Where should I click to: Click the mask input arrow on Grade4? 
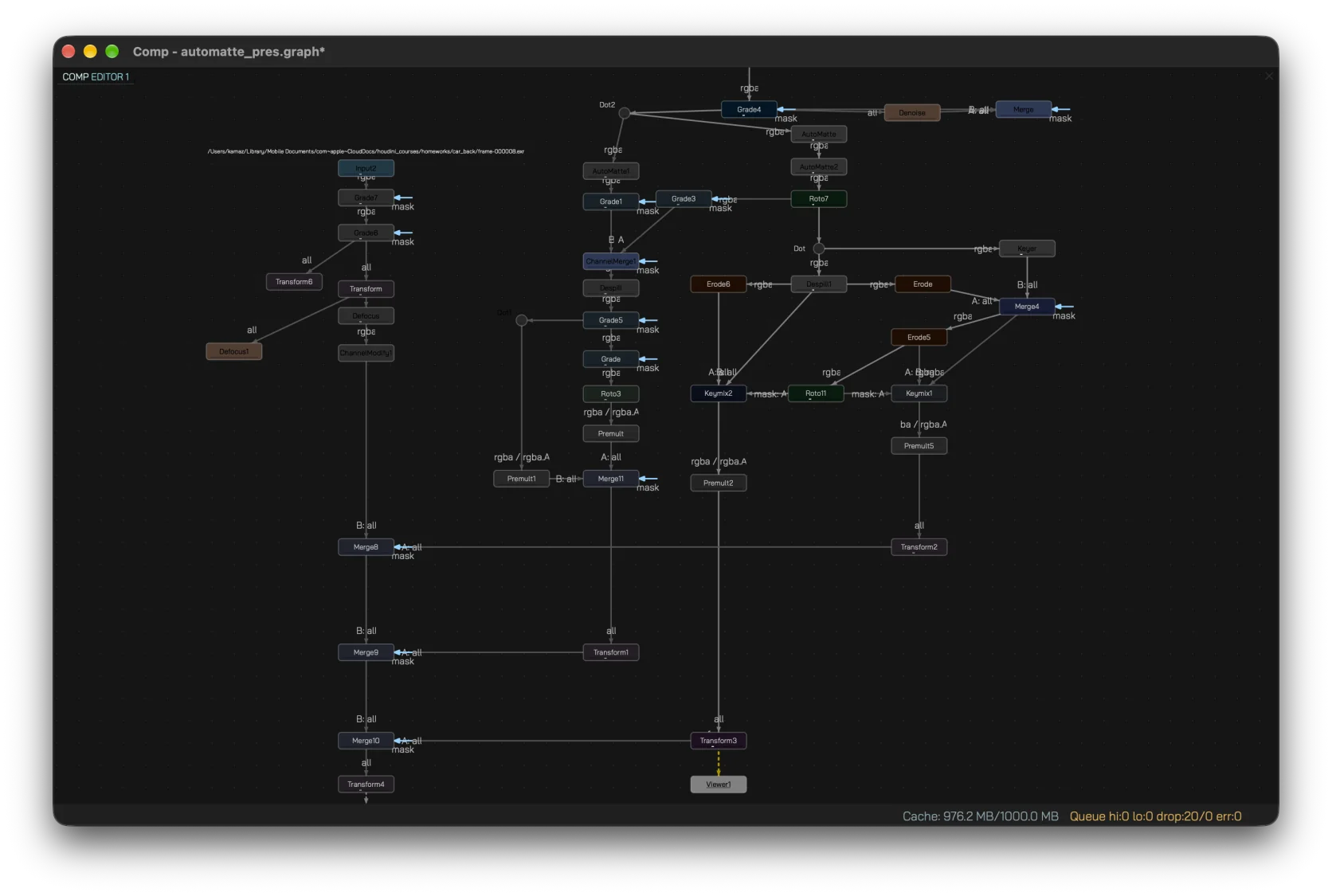(786, 110)
